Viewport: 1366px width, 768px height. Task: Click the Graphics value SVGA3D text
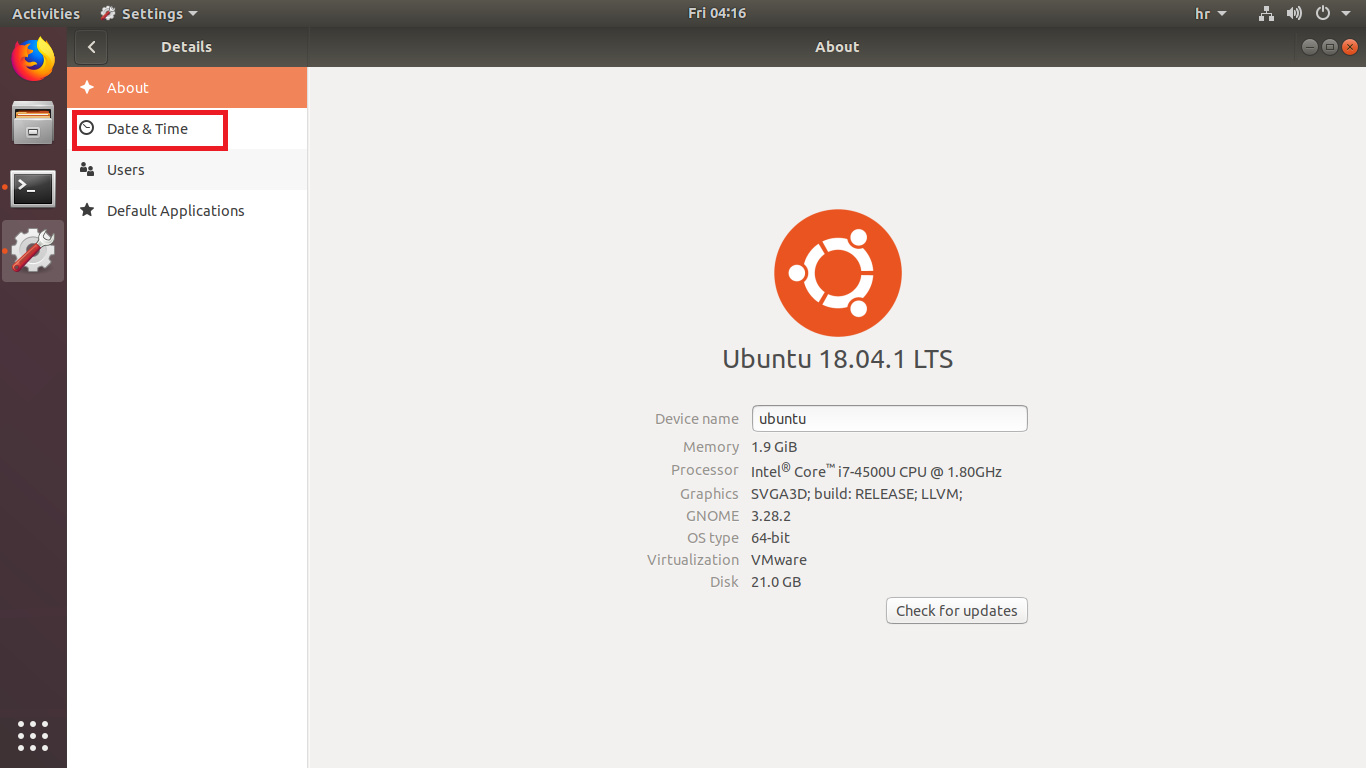tap(856, 494)
